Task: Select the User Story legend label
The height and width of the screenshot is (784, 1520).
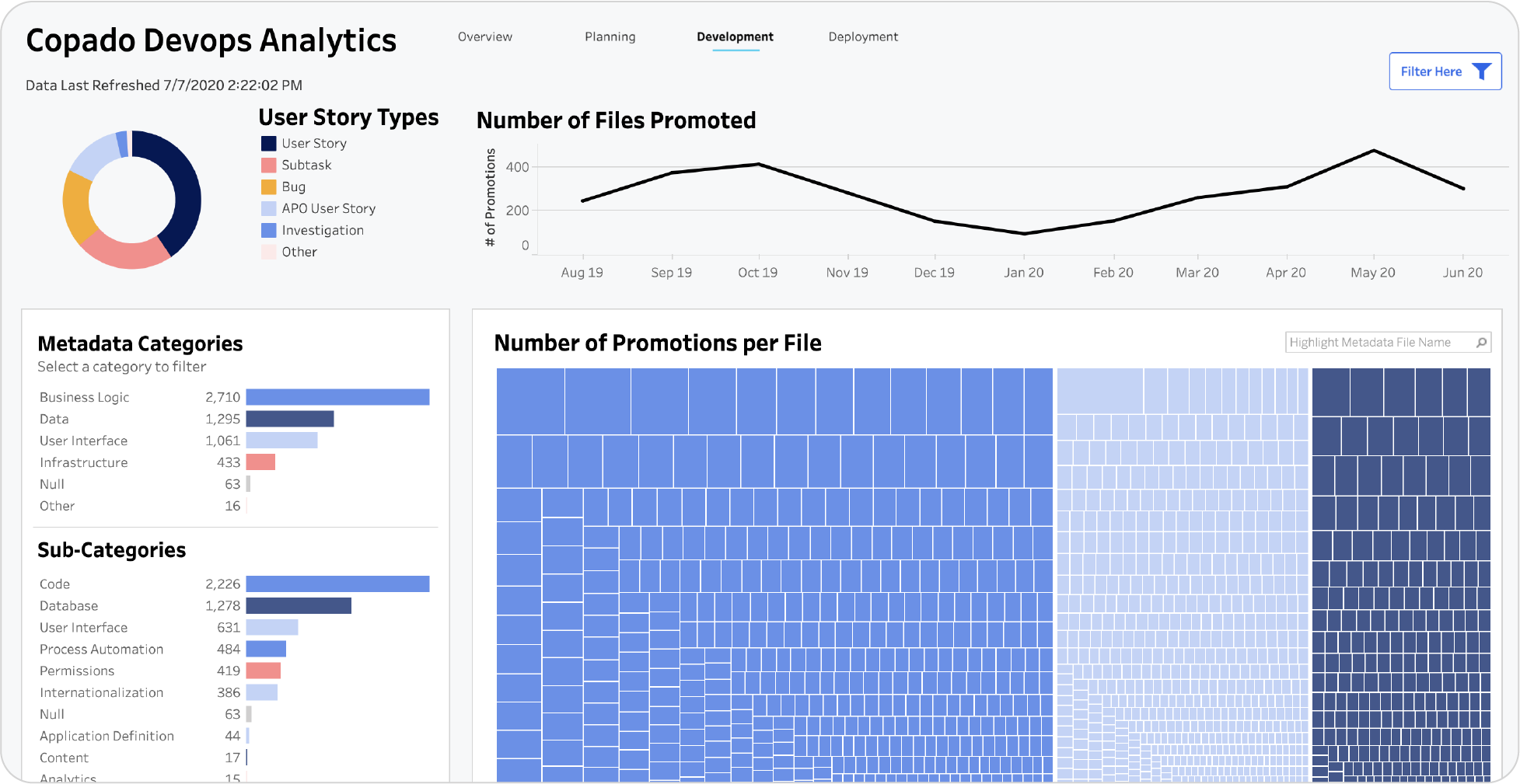Action: pos(314,144)
